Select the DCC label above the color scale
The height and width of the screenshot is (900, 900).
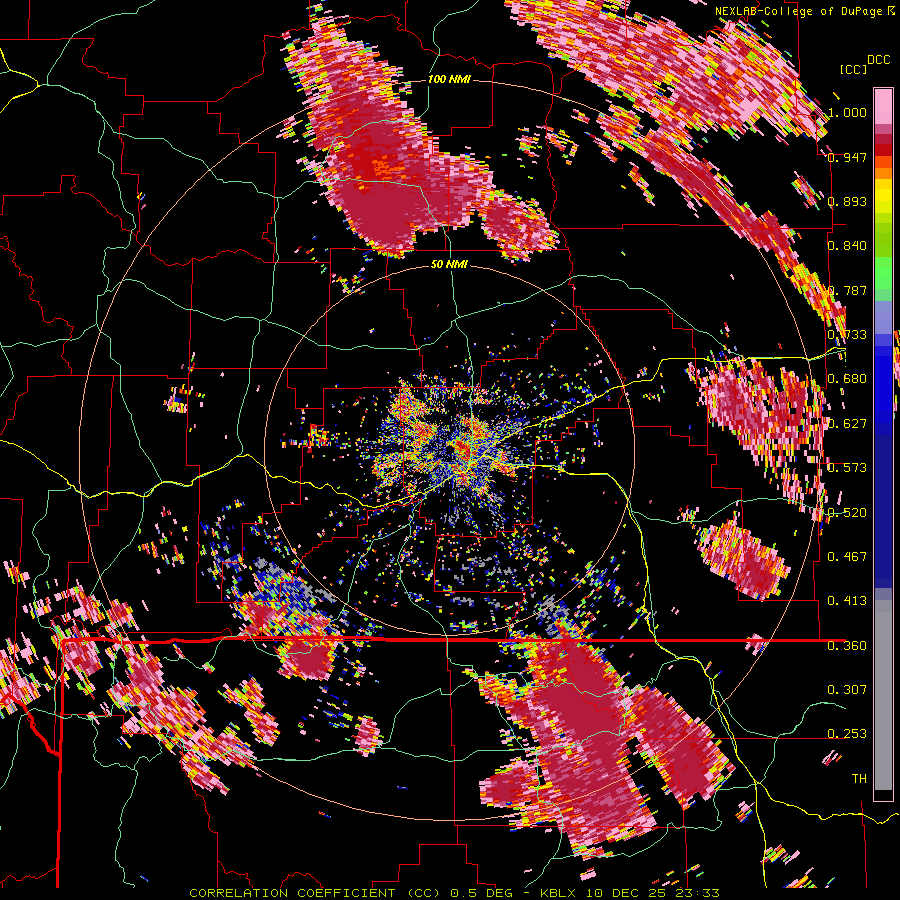click(878, 60)
